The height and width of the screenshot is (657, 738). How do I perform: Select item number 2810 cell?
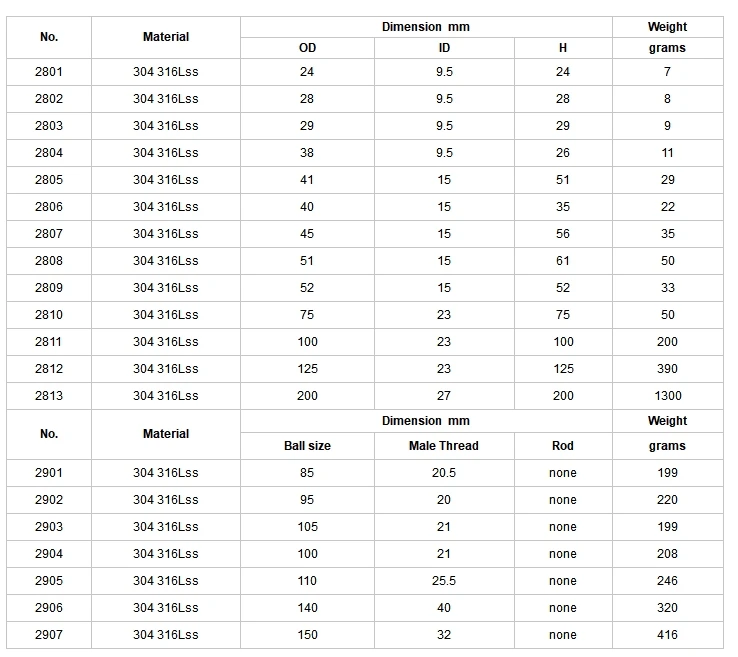click(x=49, y=315)
